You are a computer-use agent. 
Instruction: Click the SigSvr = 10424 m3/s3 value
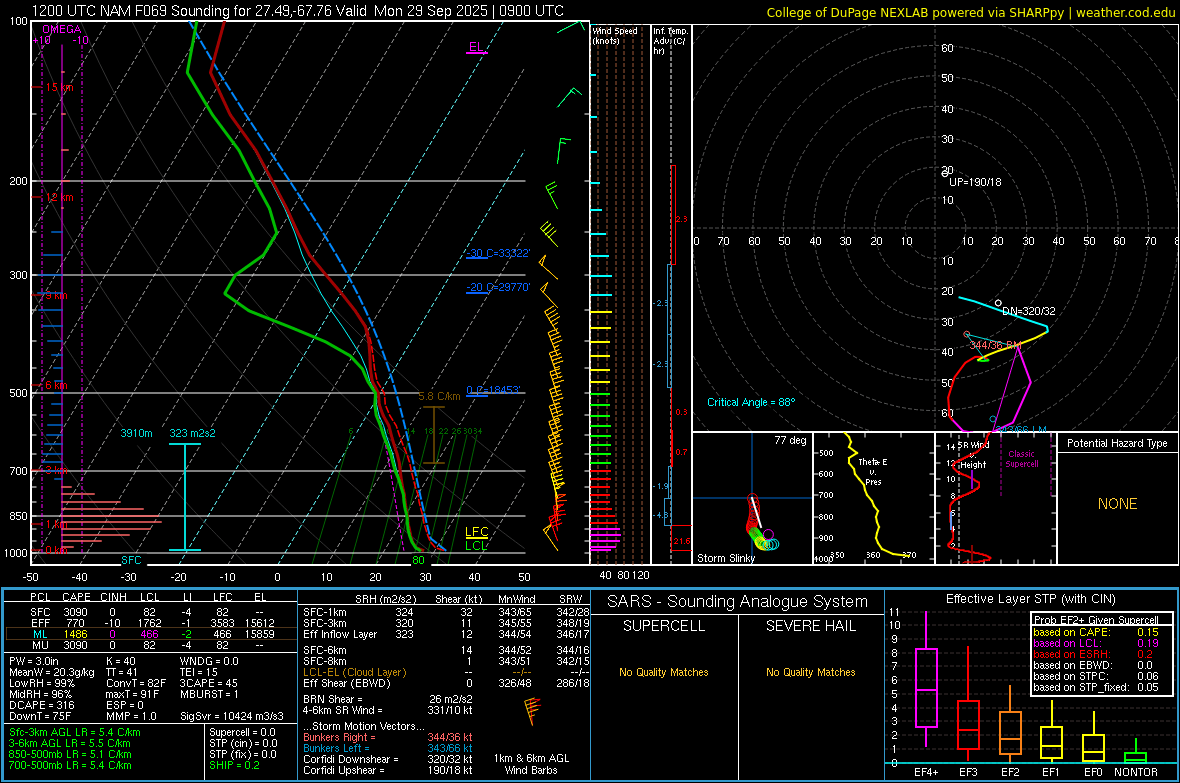pos(232,716)
